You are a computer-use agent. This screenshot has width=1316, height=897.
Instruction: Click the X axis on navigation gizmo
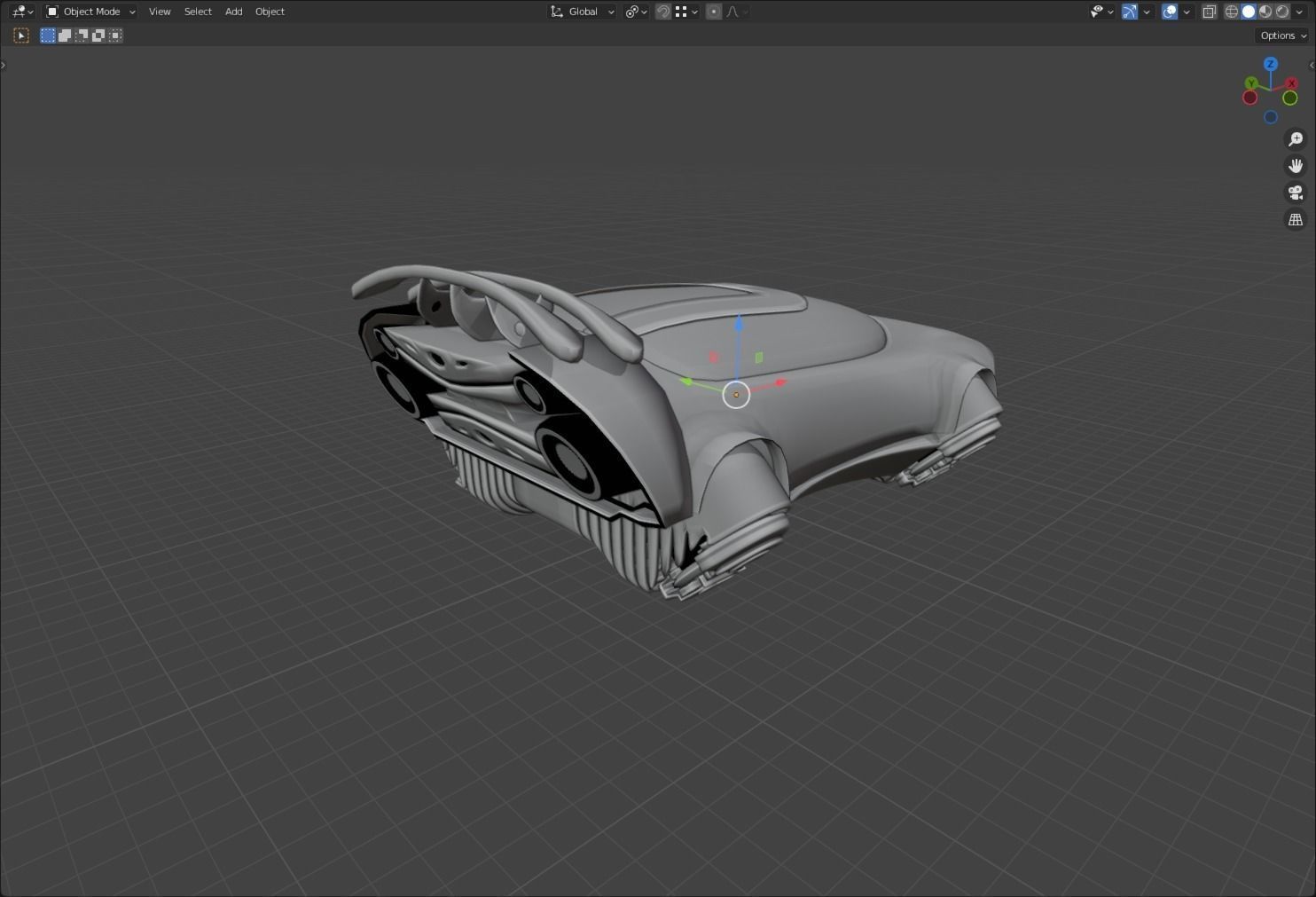coord(1291,83)
